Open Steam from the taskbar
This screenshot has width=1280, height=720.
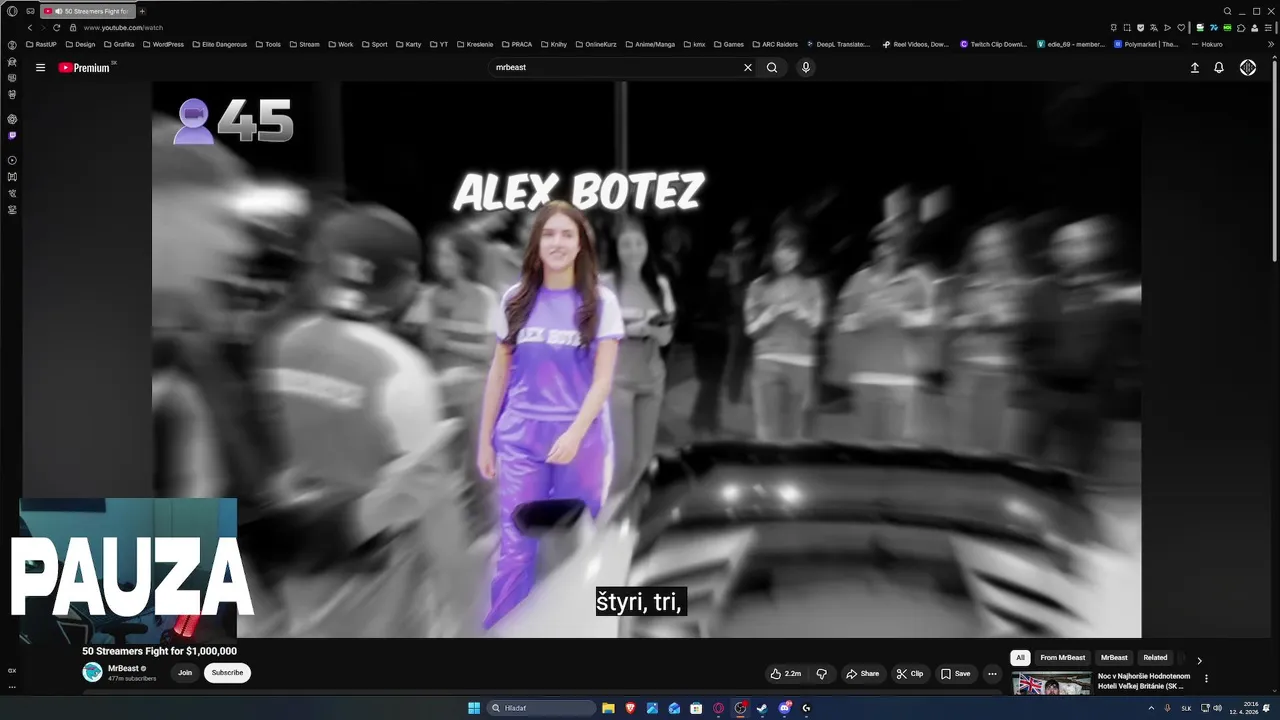(762, 708)
